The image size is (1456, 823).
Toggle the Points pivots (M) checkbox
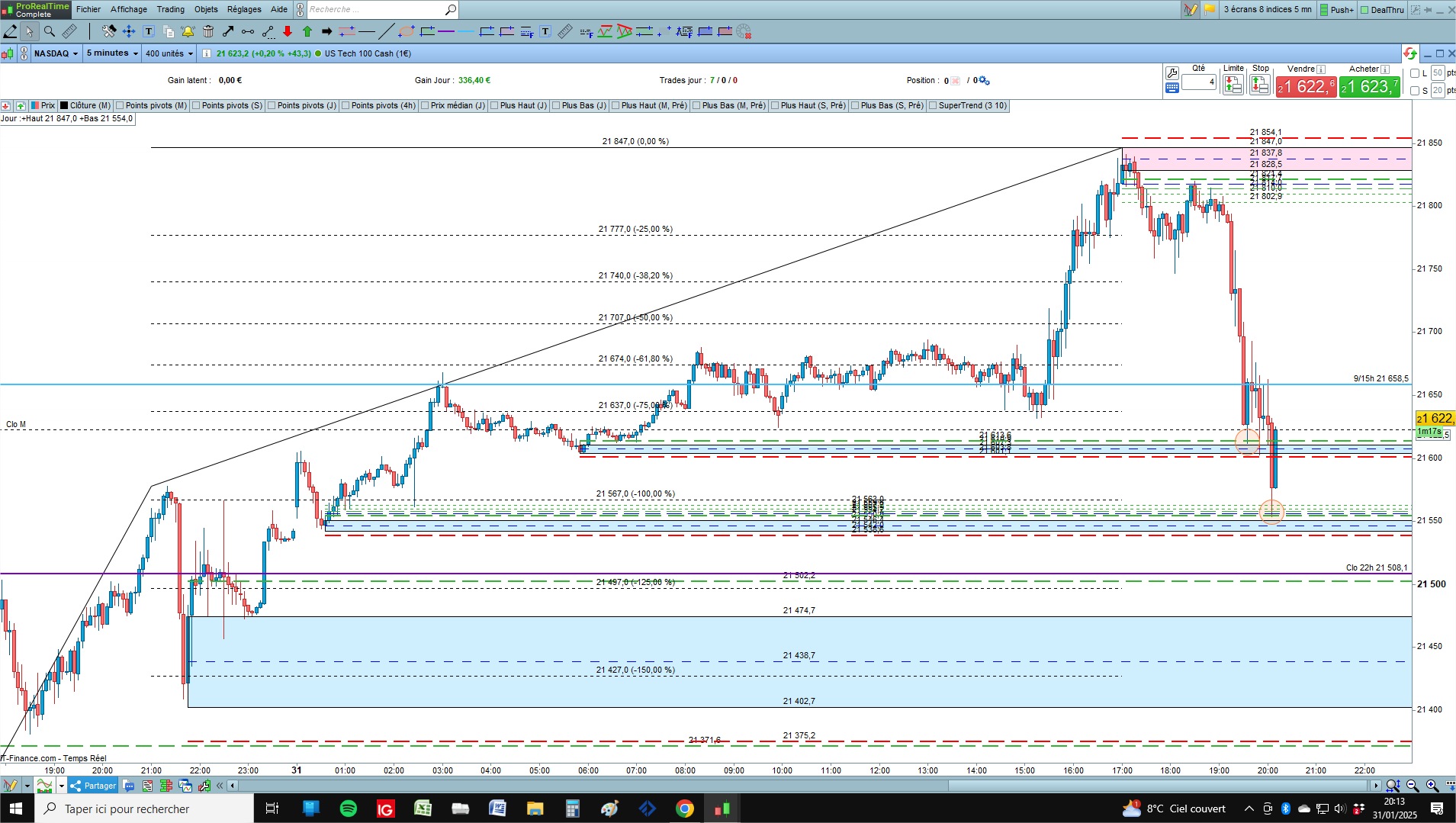[120, 106]
